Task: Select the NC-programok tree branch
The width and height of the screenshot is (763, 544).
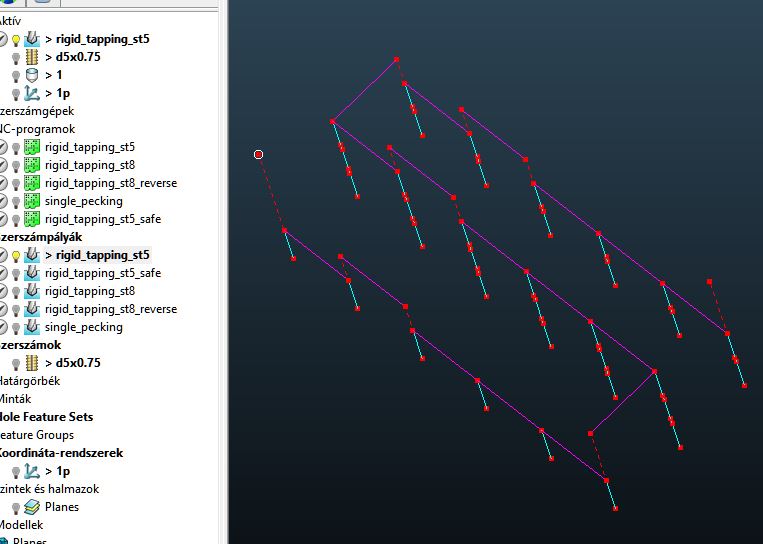Action: (37, 129)
